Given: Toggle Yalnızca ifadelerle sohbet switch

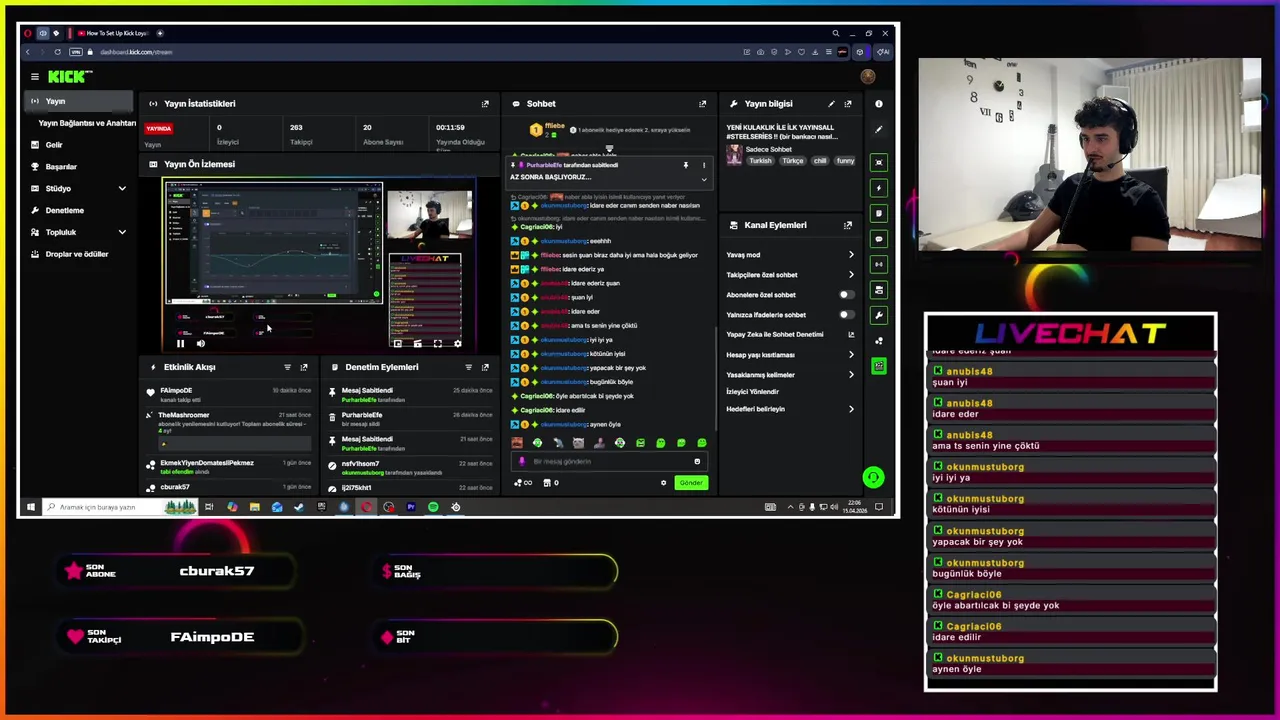Looking at the screenshot, I should tap(846, 315).
